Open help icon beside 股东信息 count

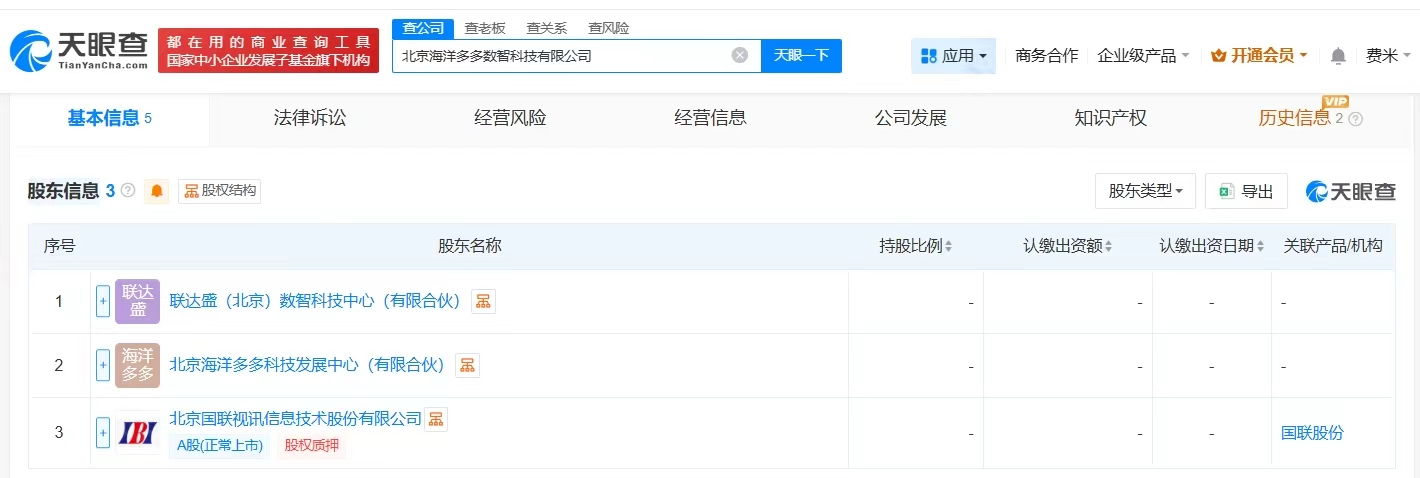pyautogui.click(x=128, y=190)
